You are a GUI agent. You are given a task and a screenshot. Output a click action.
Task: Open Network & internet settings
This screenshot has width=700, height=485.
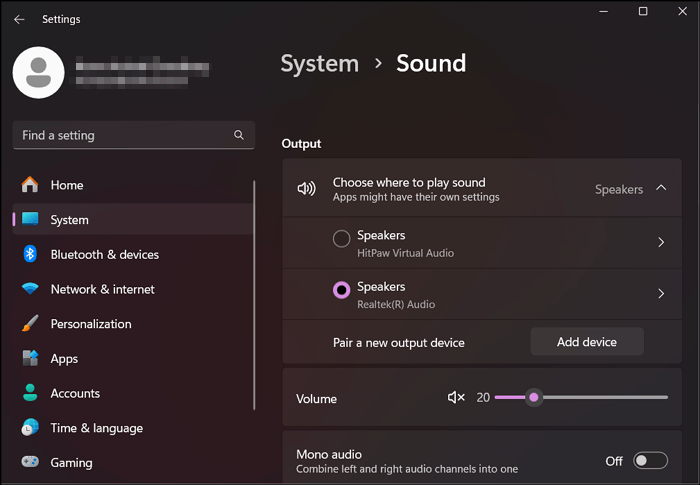pos(102,289)
